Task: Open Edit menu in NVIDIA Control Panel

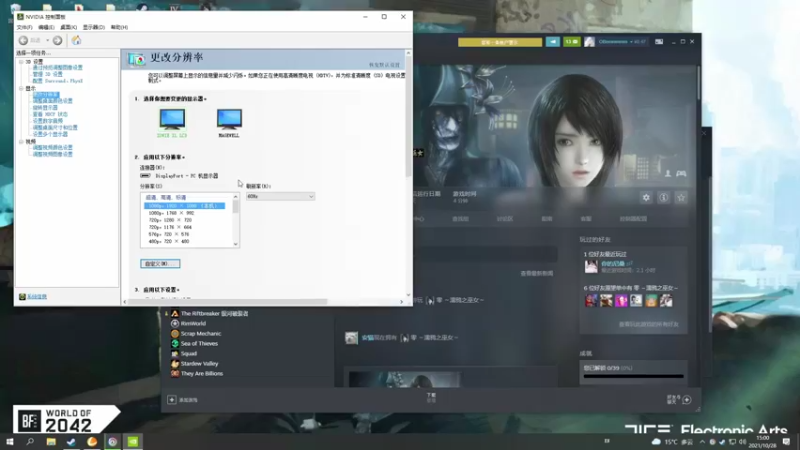Action: click(x=46, y=27)
